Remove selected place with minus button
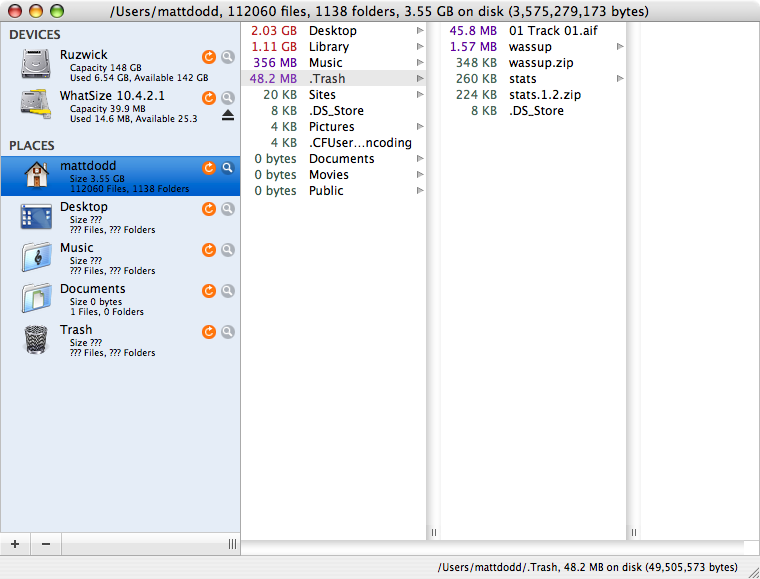The width and height of the screenshot is (760, 579). coord(46,544)
